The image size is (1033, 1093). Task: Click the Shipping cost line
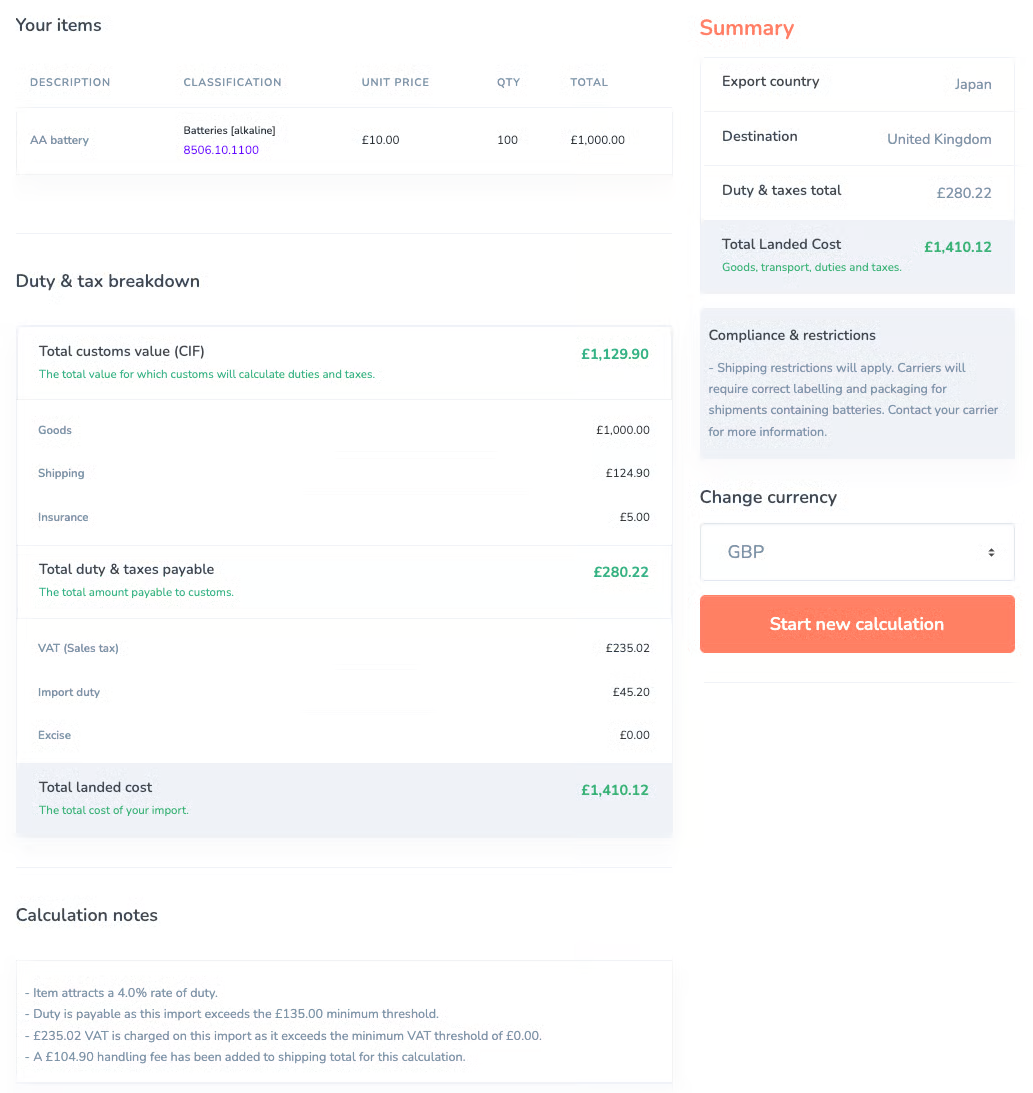(344, 473)
